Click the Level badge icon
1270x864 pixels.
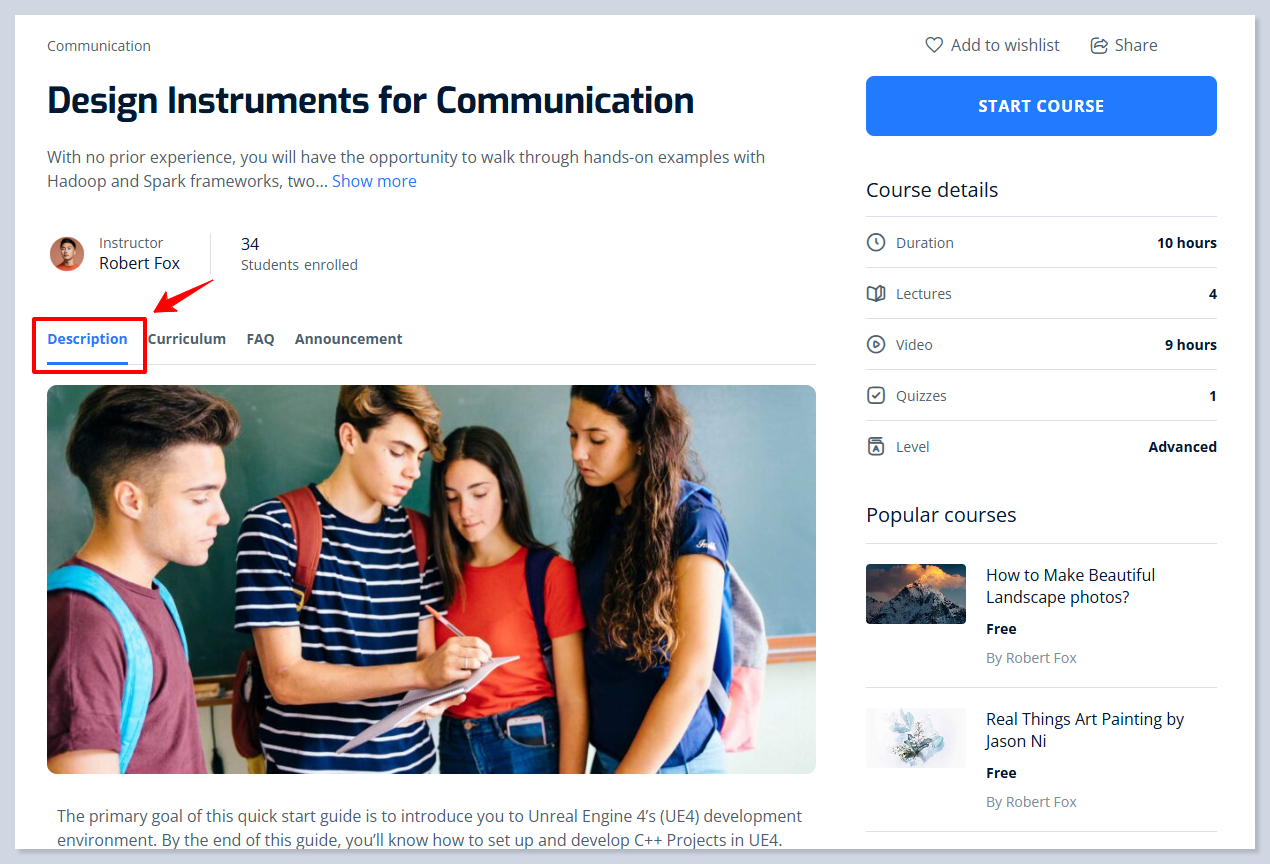[876, 447]
